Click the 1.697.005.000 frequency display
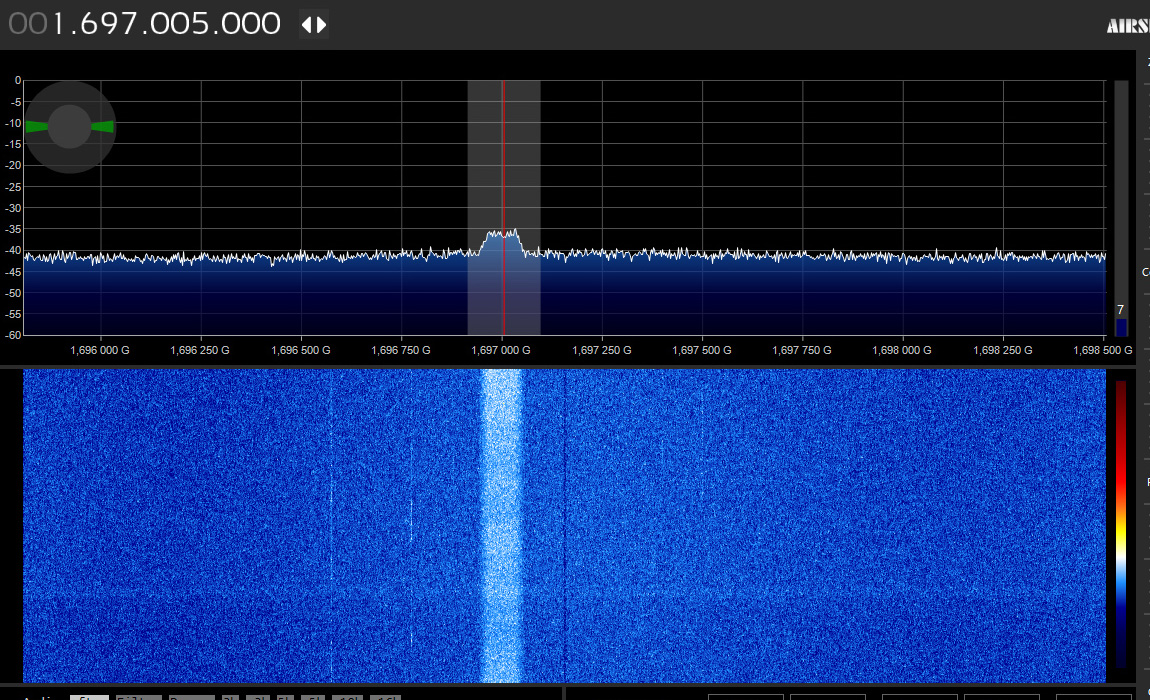This screenshot has width=1150, height=700. [144, 23]
